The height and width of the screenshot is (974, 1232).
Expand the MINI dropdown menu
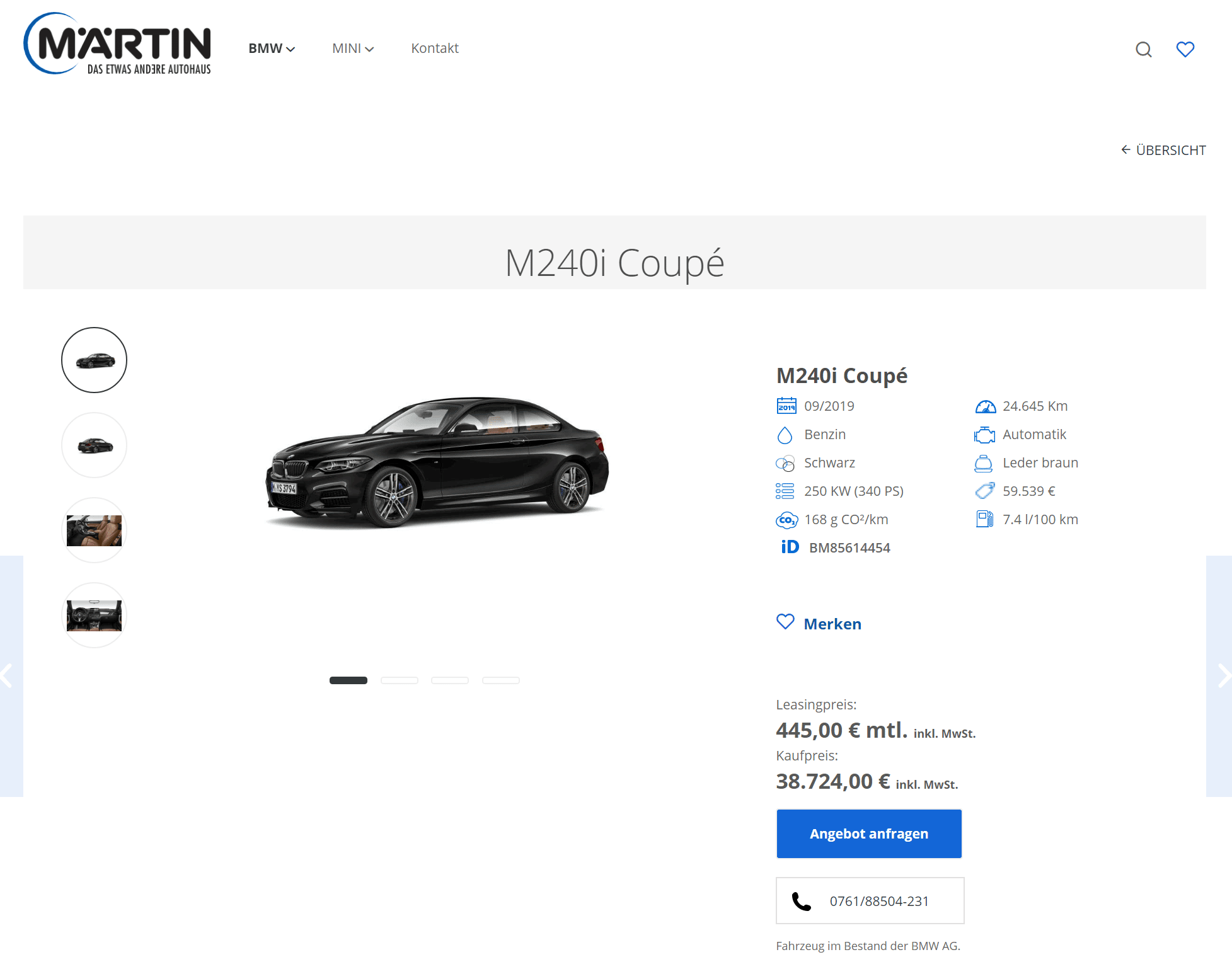pos(353,49)
